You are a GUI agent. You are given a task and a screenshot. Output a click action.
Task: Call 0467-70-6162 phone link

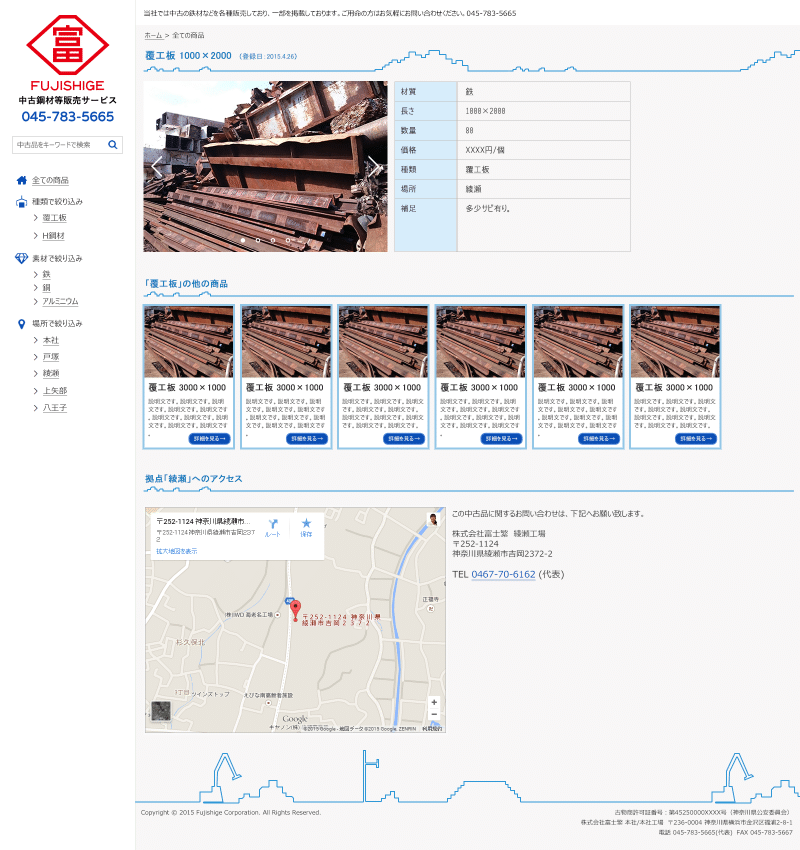click(x=503, y=575)
